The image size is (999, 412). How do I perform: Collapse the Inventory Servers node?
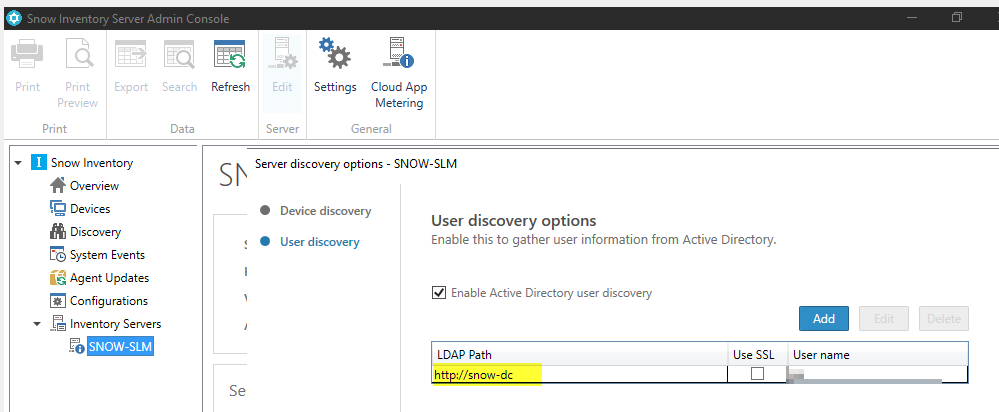click(37, 323)
